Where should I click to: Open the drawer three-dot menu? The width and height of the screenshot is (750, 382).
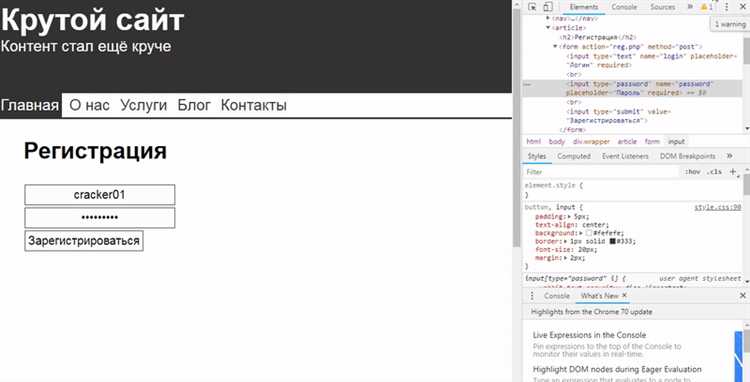(x=532, y=296)
